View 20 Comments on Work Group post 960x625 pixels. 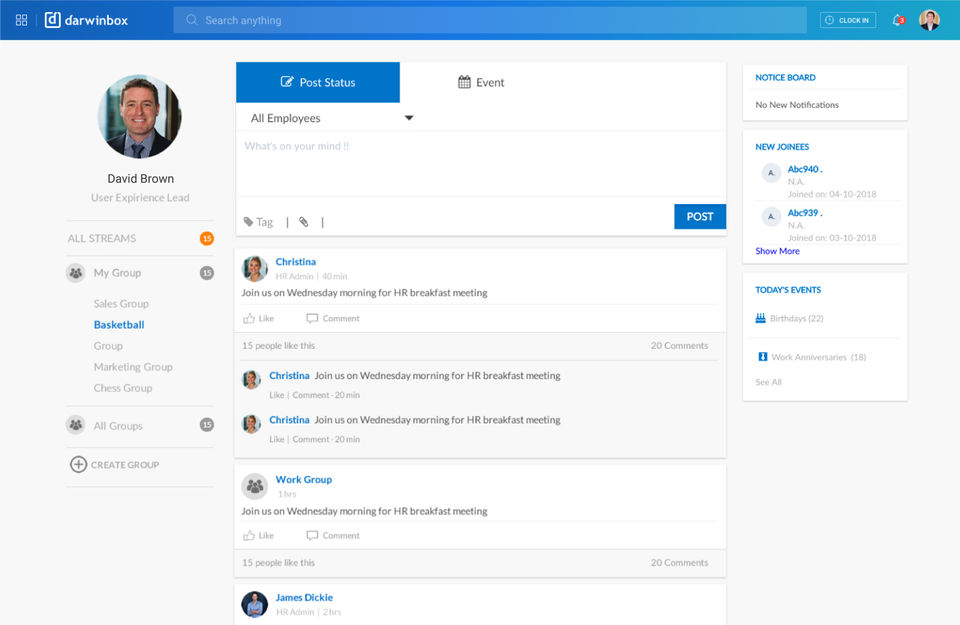pyautogui.click(x=679, y=563)
